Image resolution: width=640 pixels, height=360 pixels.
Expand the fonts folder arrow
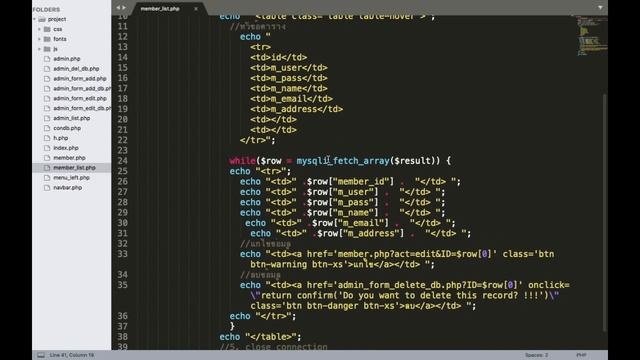point(39,39)
